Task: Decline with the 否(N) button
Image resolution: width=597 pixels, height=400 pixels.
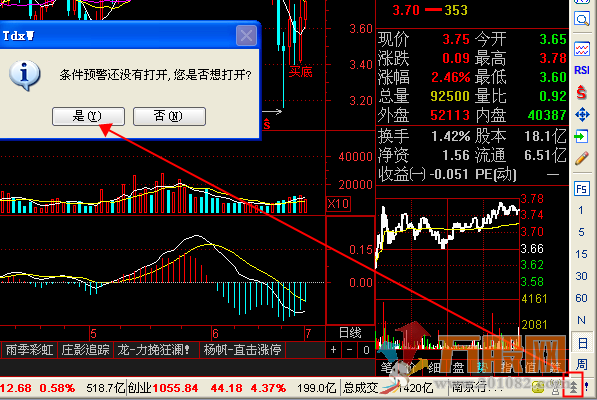Action: coord(169,116)
